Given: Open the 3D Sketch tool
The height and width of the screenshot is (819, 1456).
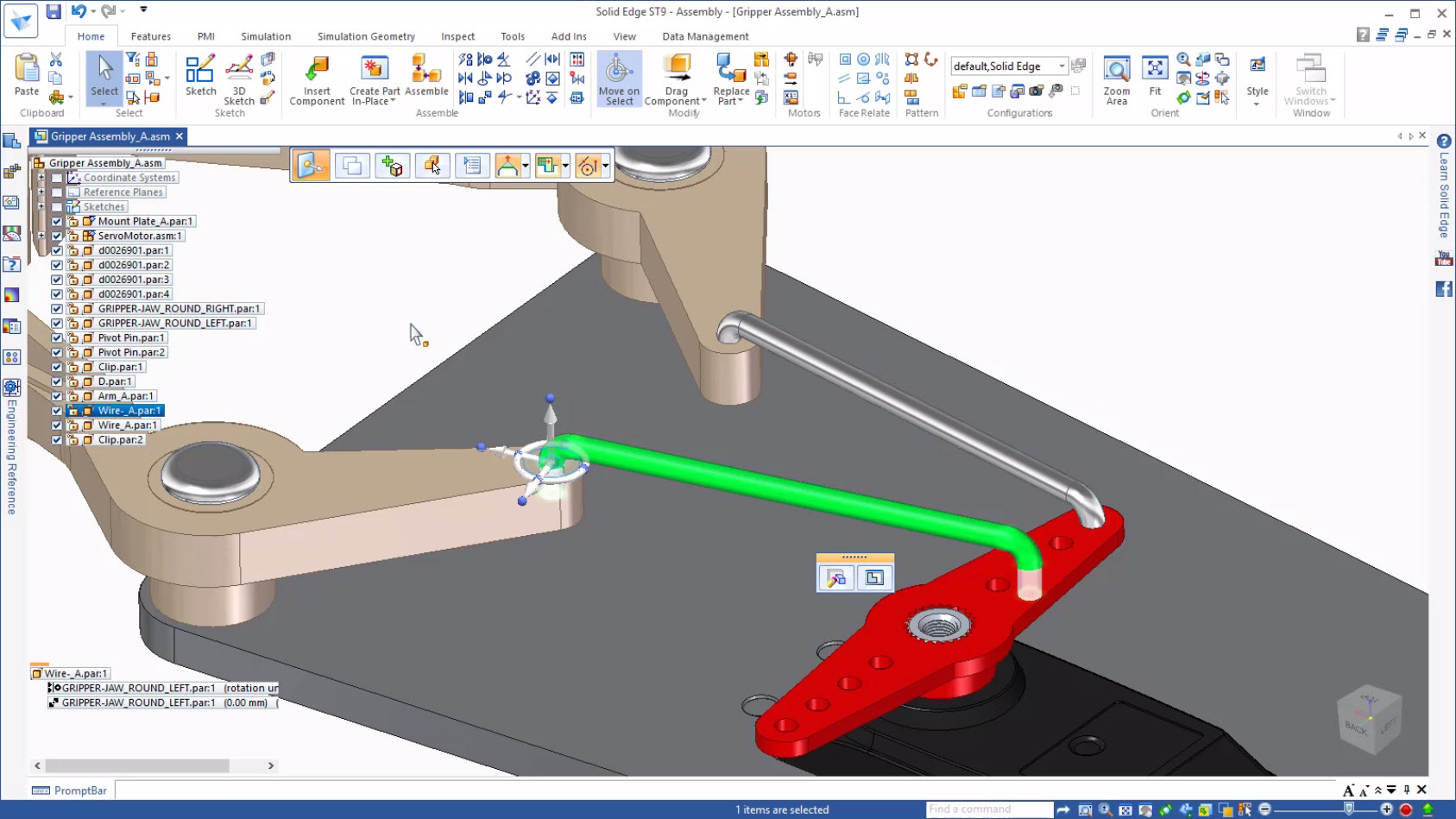Looking at the screenshot, I should pyautogui.click(x=238, y=78).
